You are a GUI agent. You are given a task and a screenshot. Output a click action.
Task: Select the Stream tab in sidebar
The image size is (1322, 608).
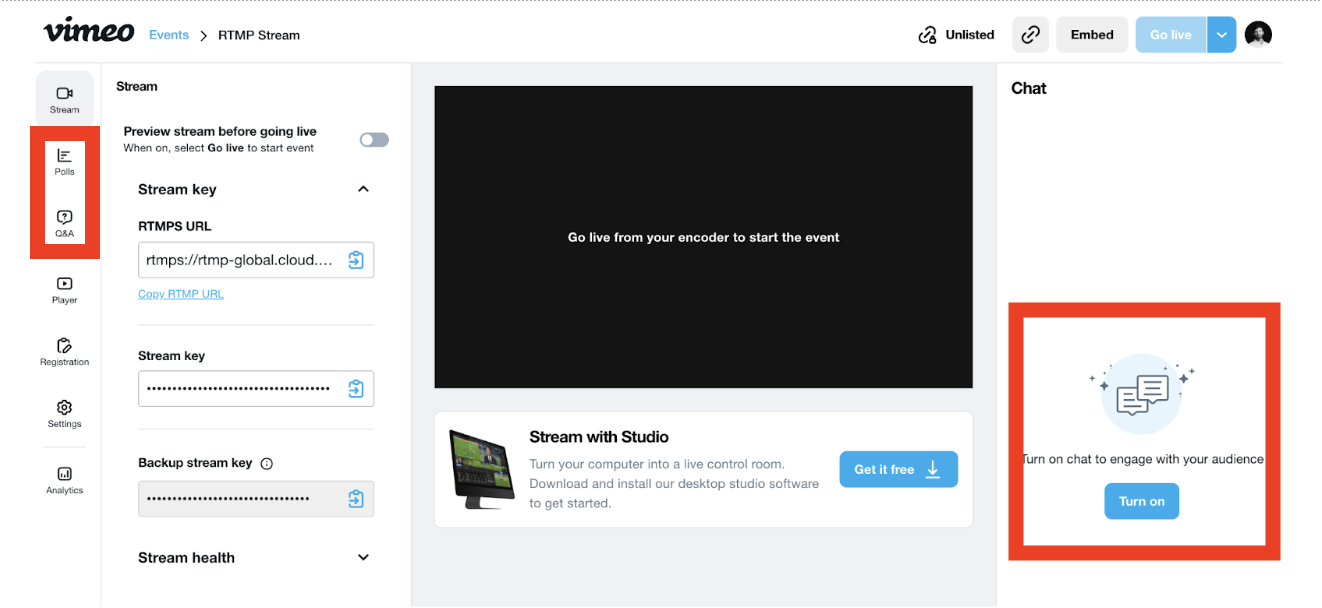(64, 99)
